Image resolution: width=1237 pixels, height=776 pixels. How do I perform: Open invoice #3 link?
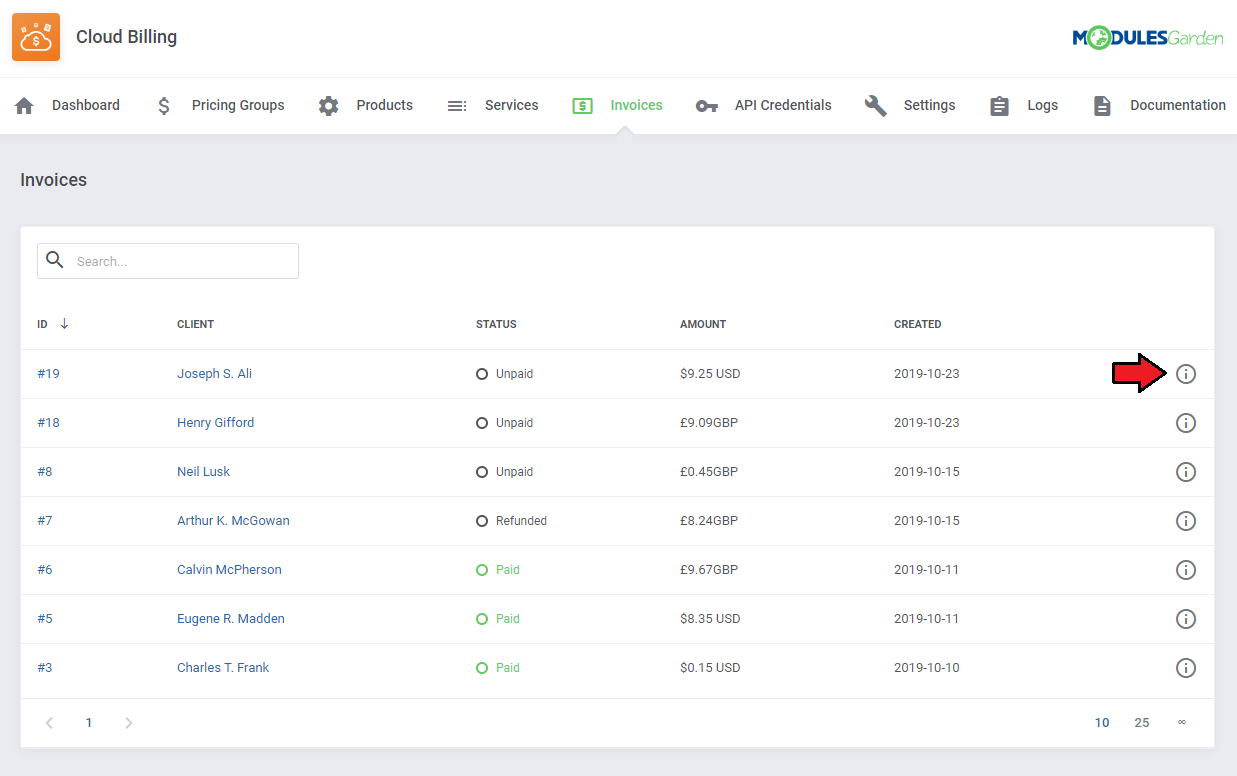point(45,668)
